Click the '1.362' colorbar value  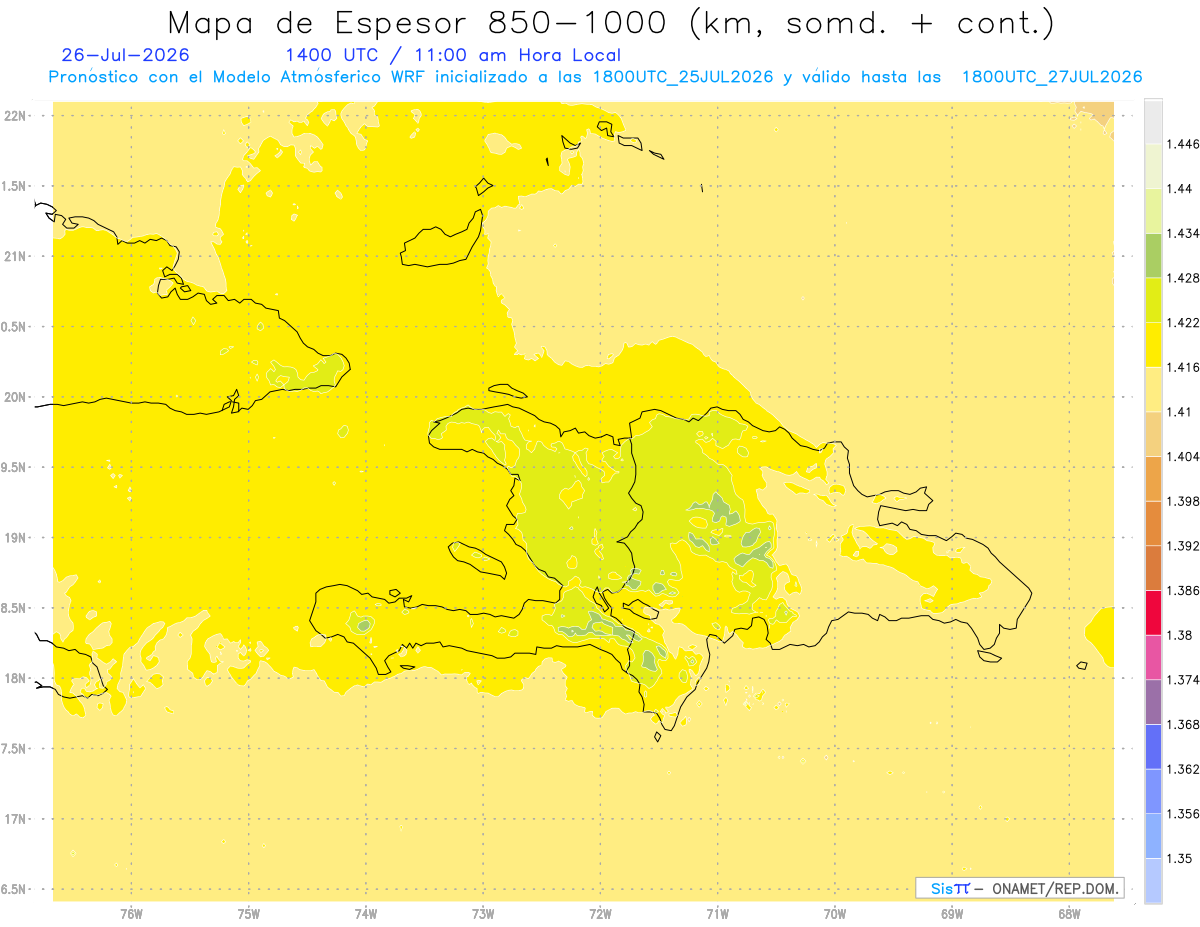[1181, 769]
